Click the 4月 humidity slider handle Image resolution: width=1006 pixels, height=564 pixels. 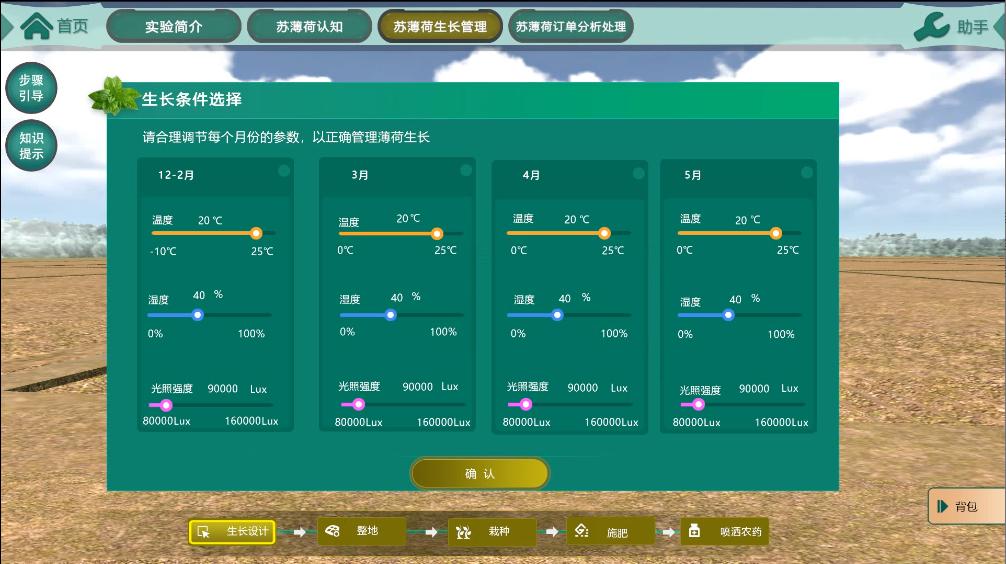click(557, 315)
